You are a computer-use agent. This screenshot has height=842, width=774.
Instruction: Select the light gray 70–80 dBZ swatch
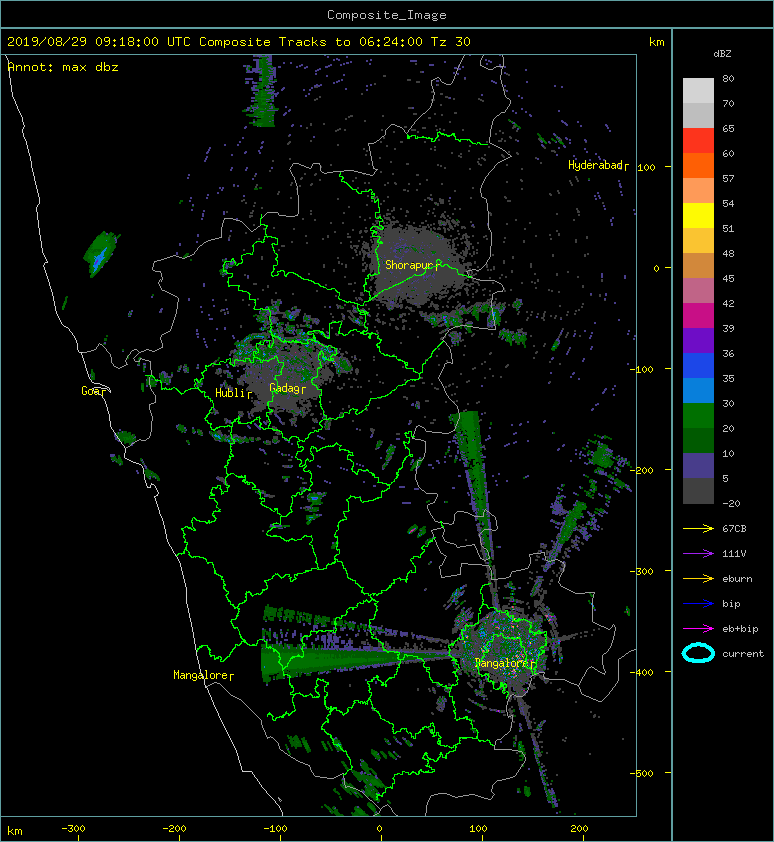[698, 91]
